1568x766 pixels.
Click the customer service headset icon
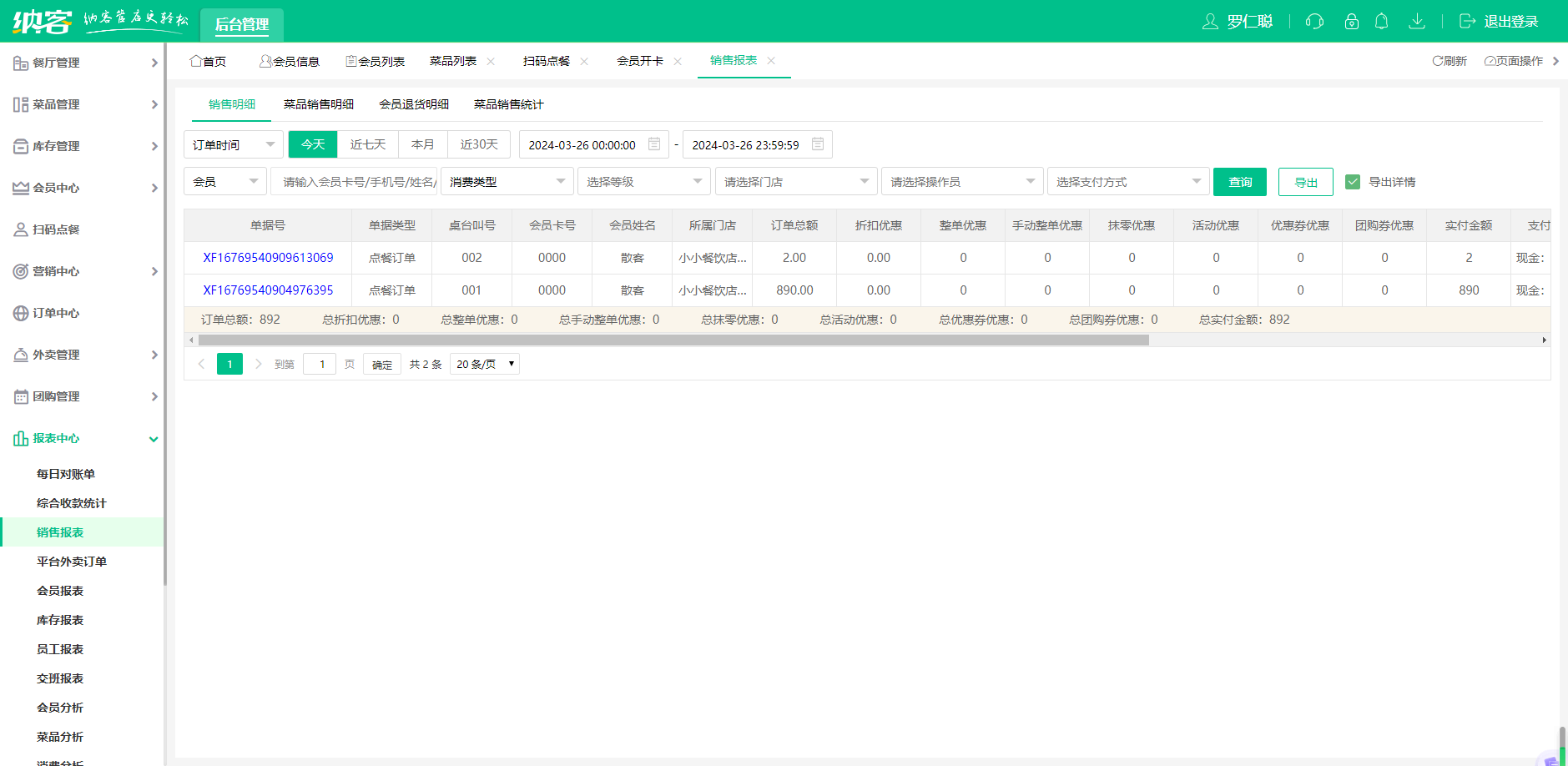tap(1314, 22)
